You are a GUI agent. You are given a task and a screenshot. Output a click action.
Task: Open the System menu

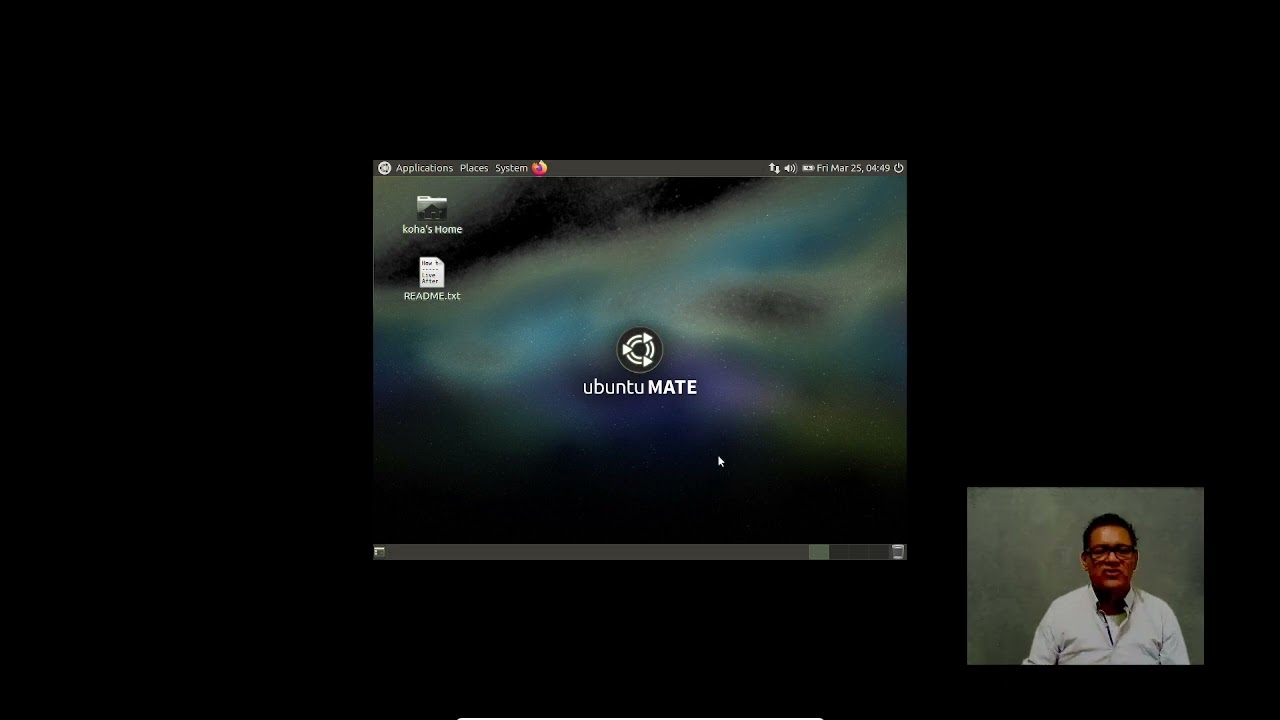pyautogui.click(x=511, y=168)
